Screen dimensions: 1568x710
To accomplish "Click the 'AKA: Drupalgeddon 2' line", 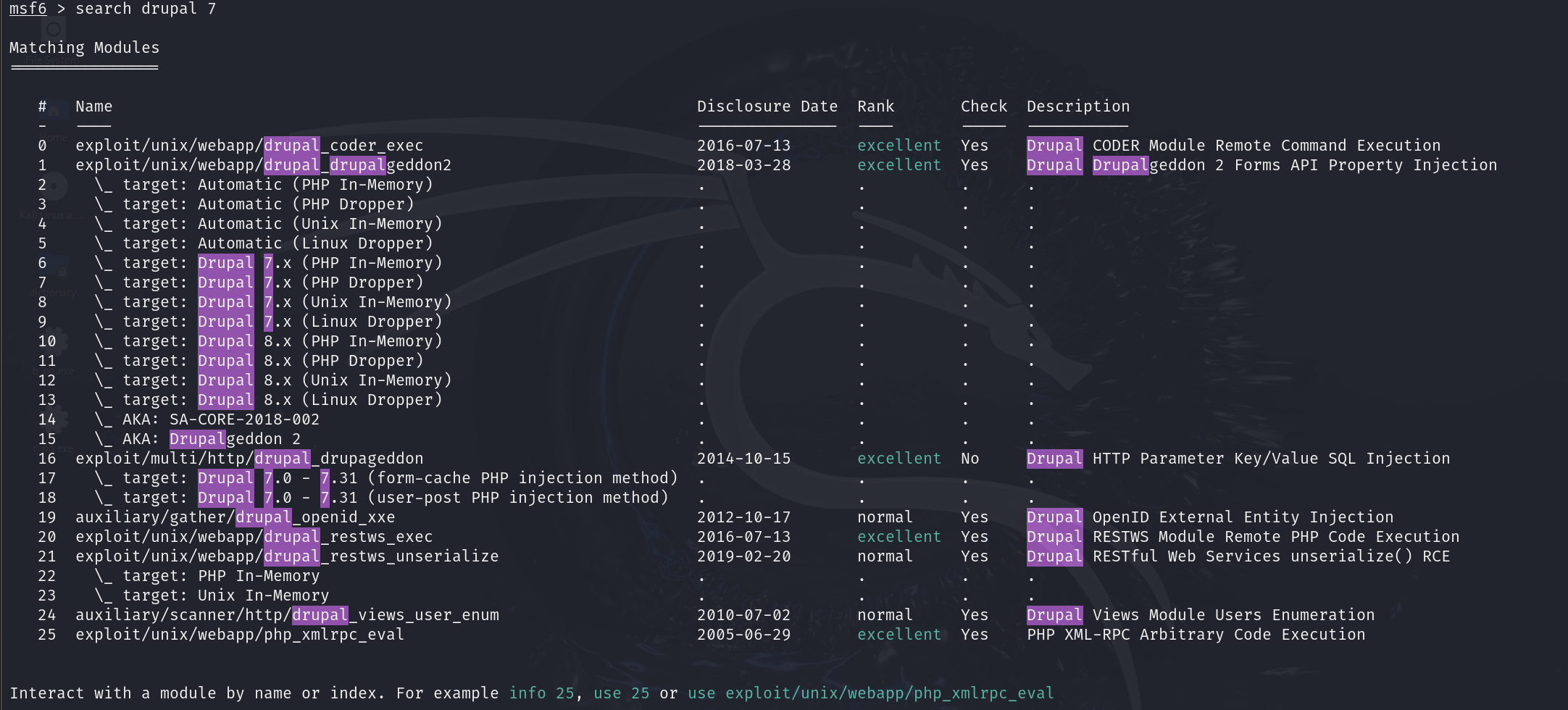I will point(198,439).
